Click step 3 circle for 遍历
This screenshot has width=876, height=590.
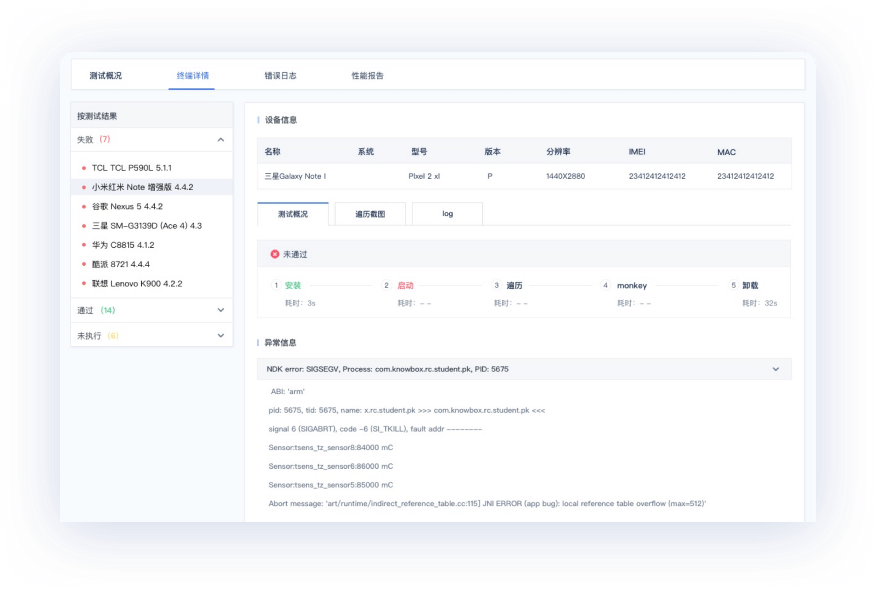(x=496, y=285)
